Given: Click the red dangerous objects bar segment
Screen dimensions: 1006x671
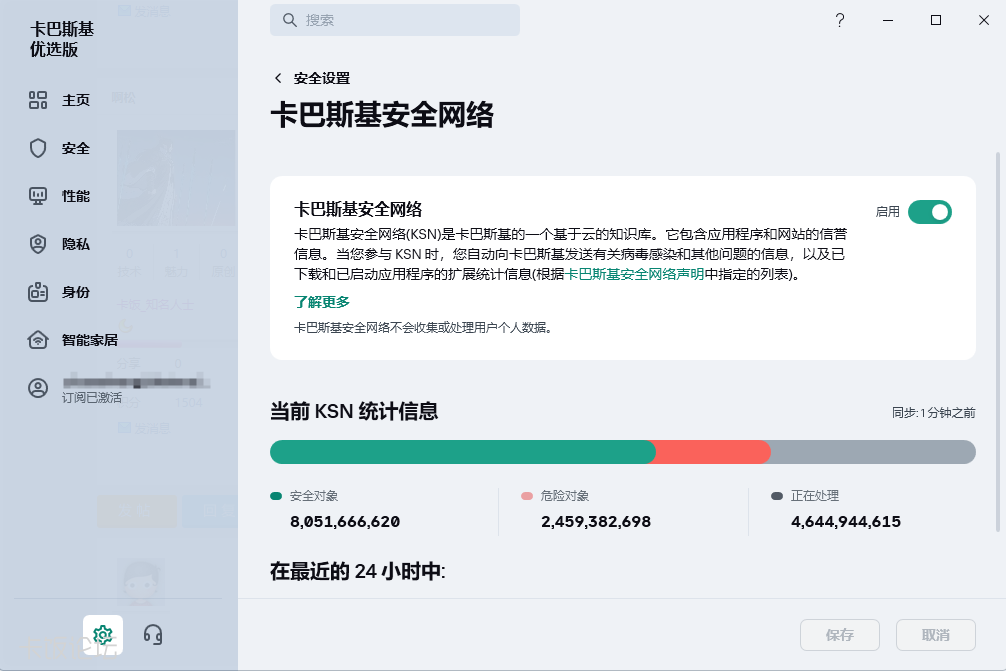Looking at the screenshot, I should coord(712,452).
